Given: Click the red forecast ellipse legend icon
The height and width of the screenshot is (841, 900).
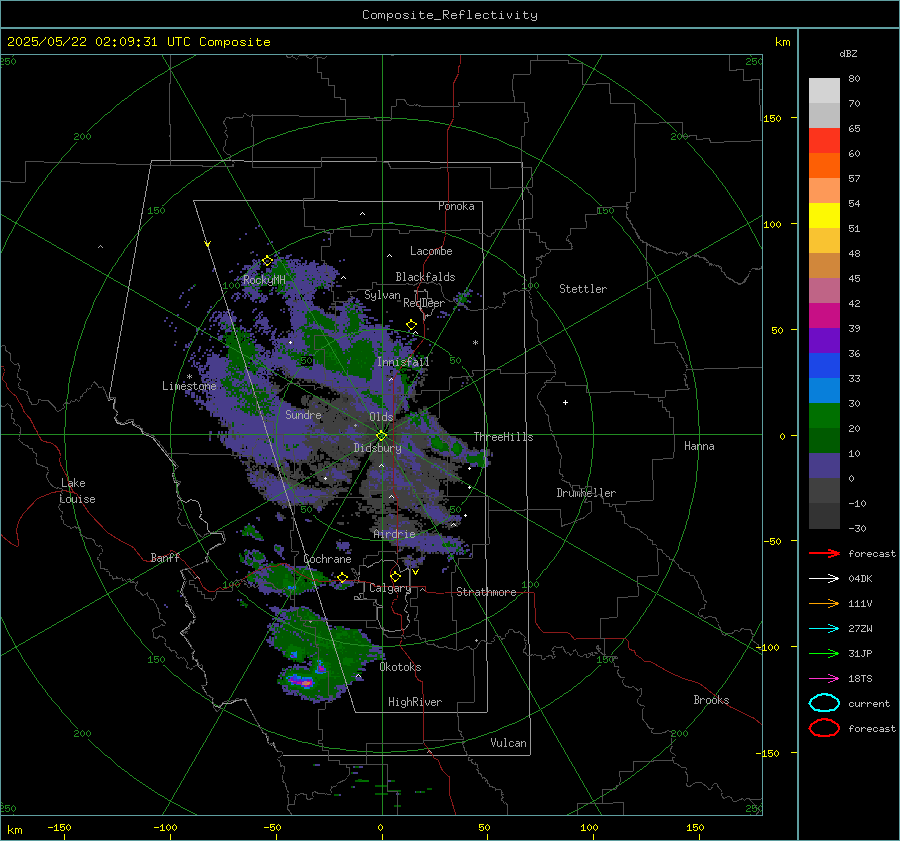Looking at the screenshot, I should tap(824, 728).
